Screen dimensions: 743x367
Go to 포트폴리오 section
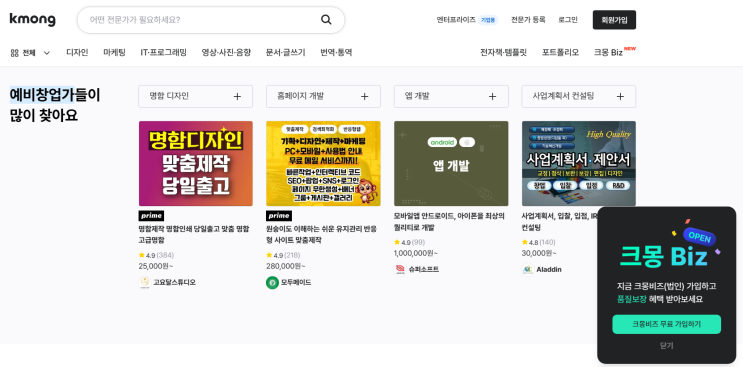(560, 53)
